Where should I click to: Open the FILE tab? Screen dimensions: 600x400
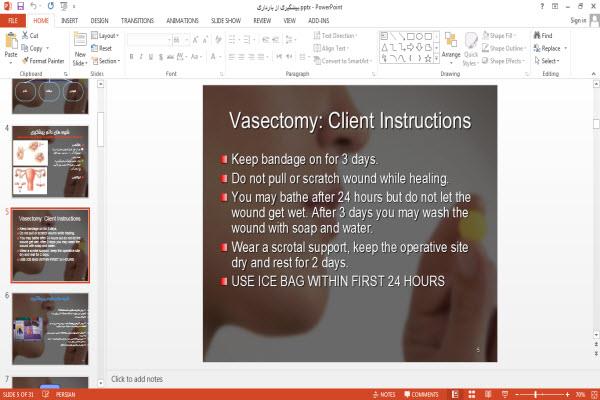pyautogui.click(x=13, y=21)
